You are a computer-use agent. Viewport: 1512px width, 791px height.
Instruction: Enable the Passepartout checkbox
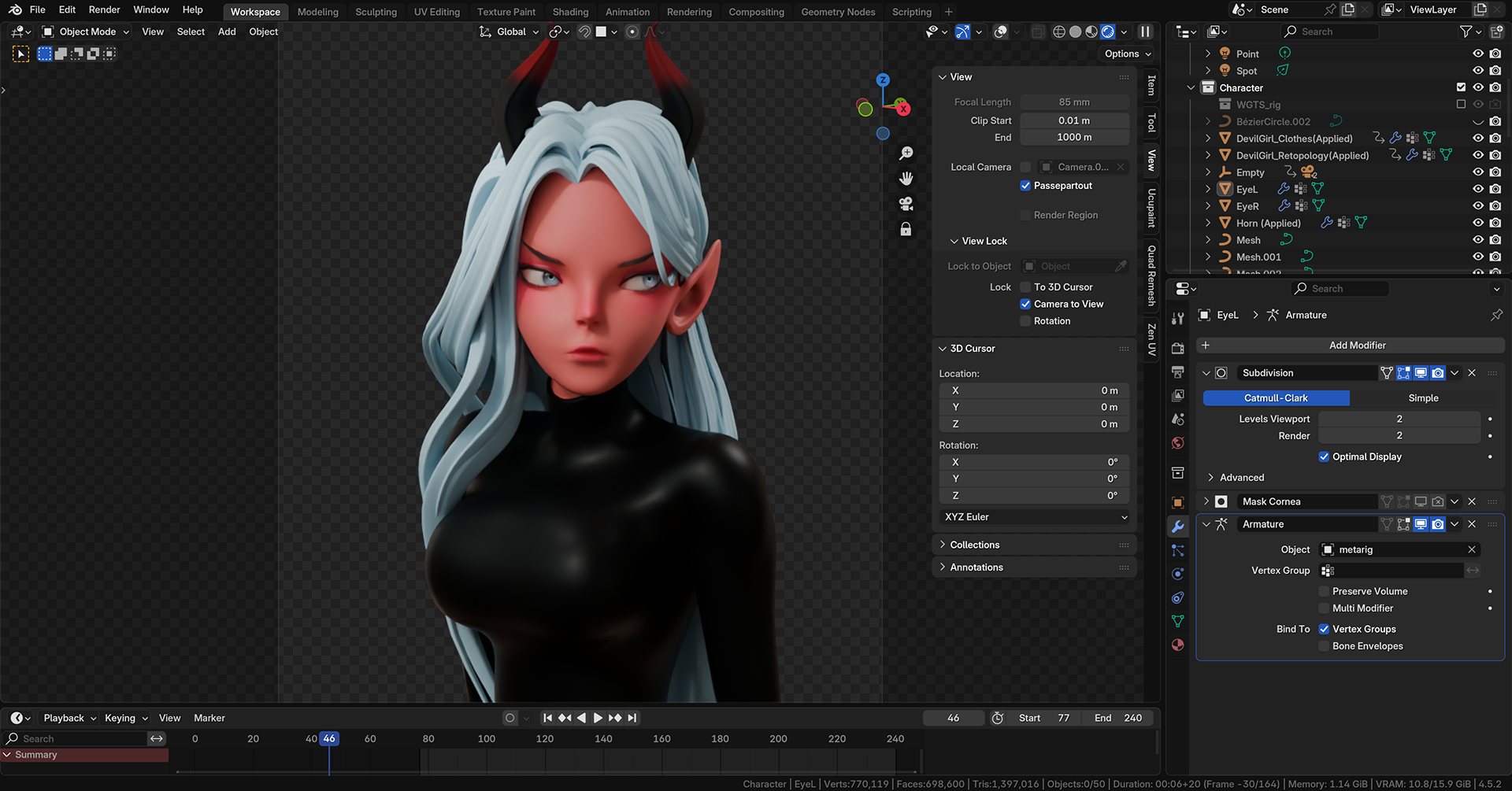1025,186
